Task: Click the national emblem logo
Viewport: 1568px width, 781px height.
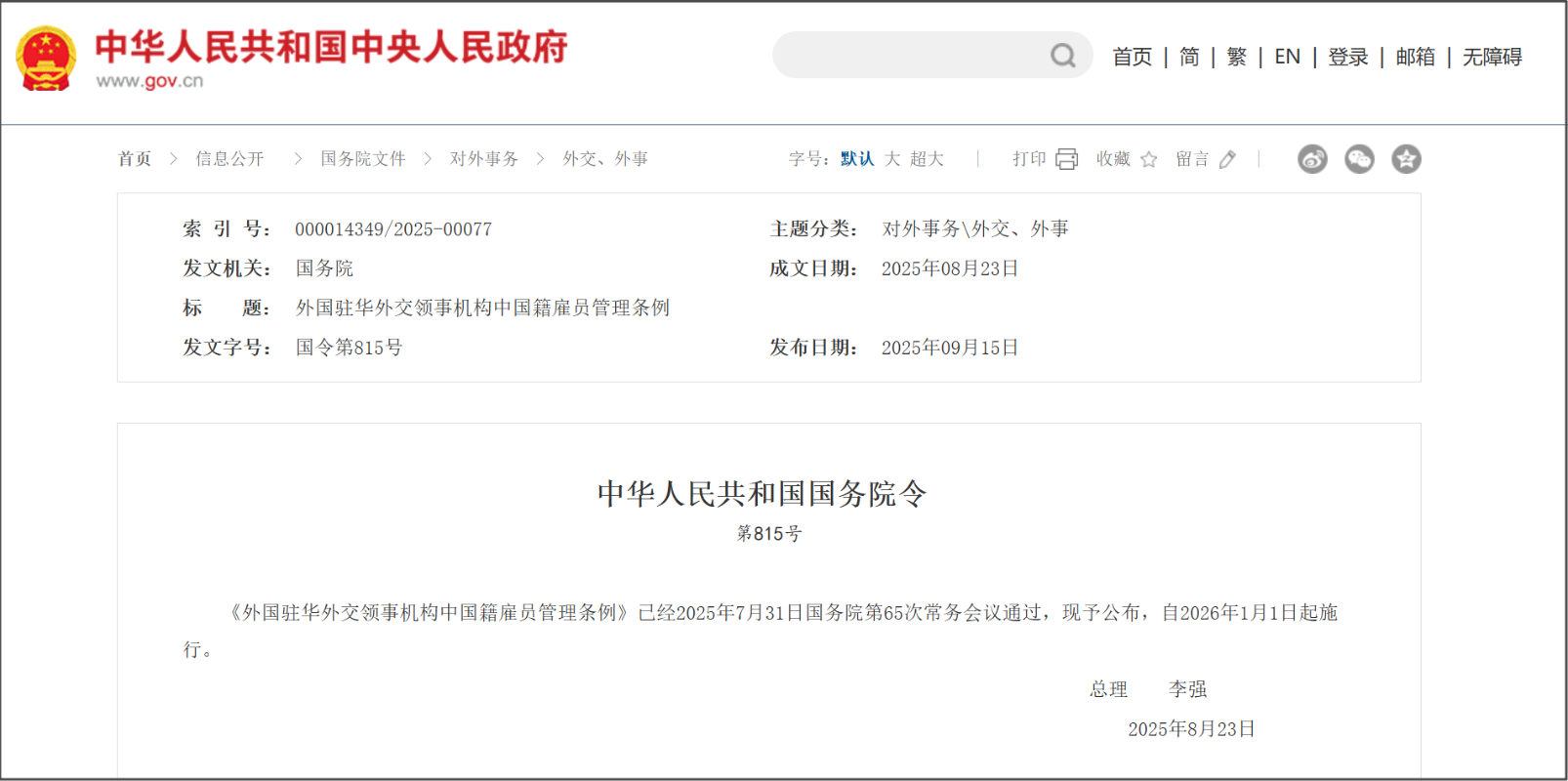Action: (46, 59)
